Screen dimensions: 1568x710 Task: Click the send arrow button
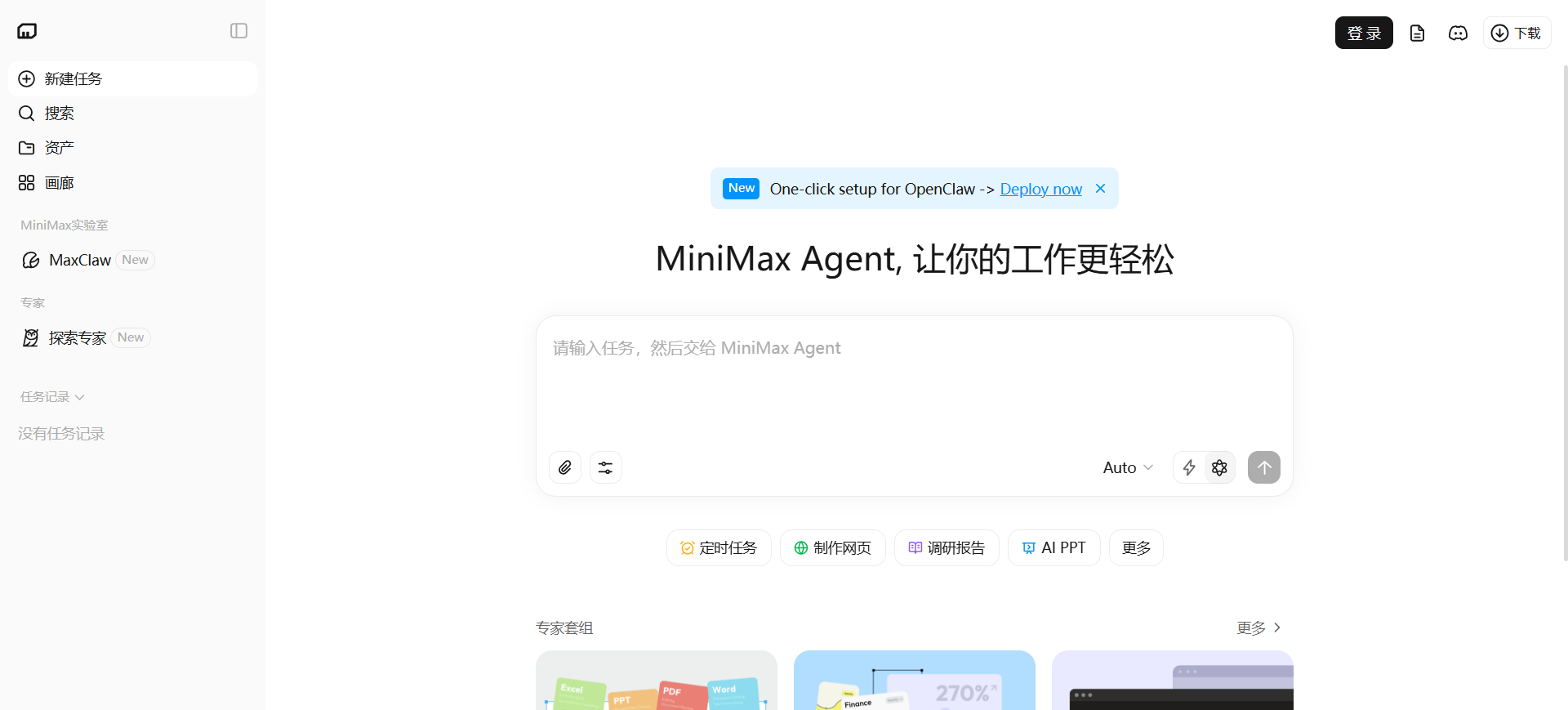[1264, 467]
